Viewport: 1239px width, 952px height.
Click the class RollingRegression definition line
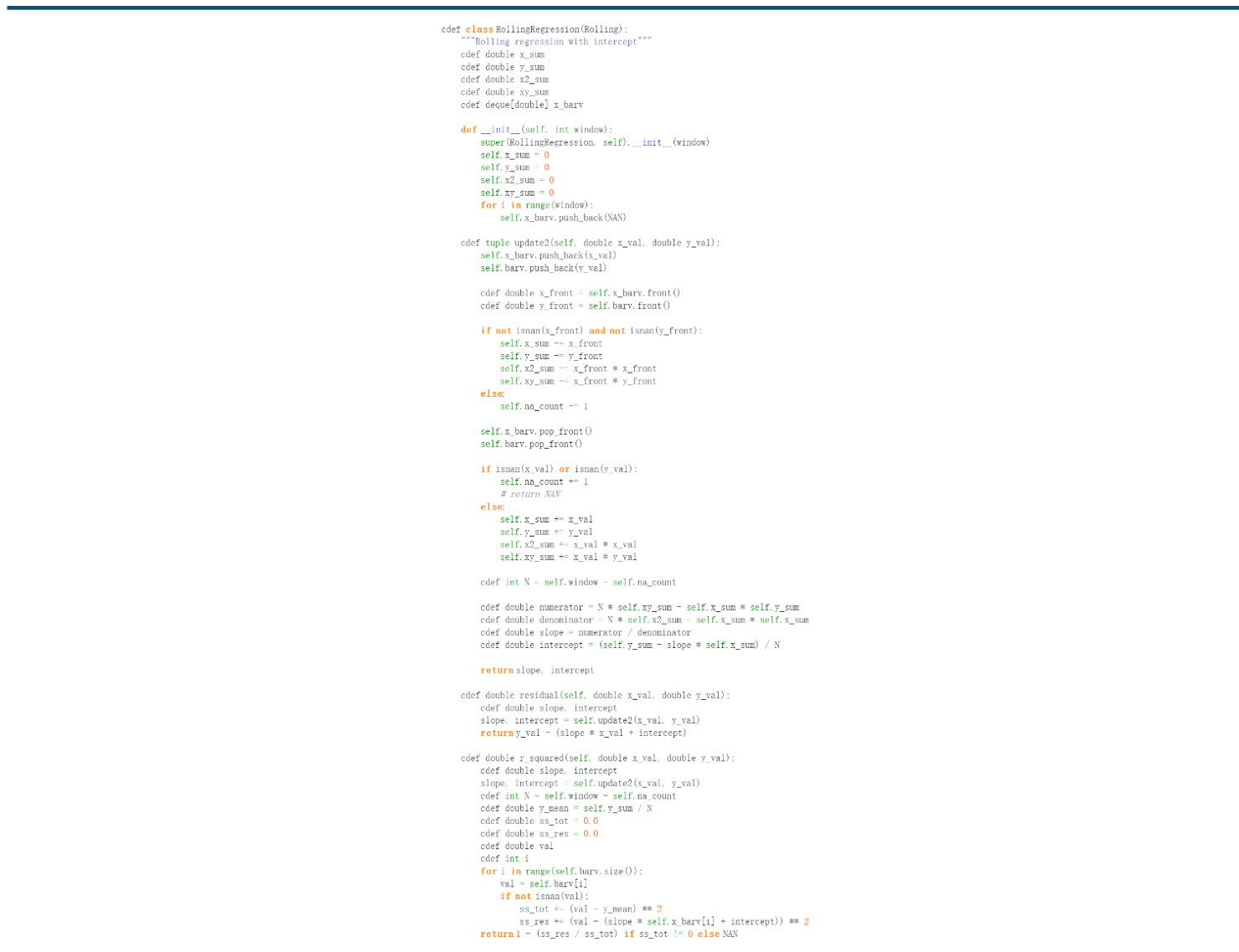click(x=534, y=29)
